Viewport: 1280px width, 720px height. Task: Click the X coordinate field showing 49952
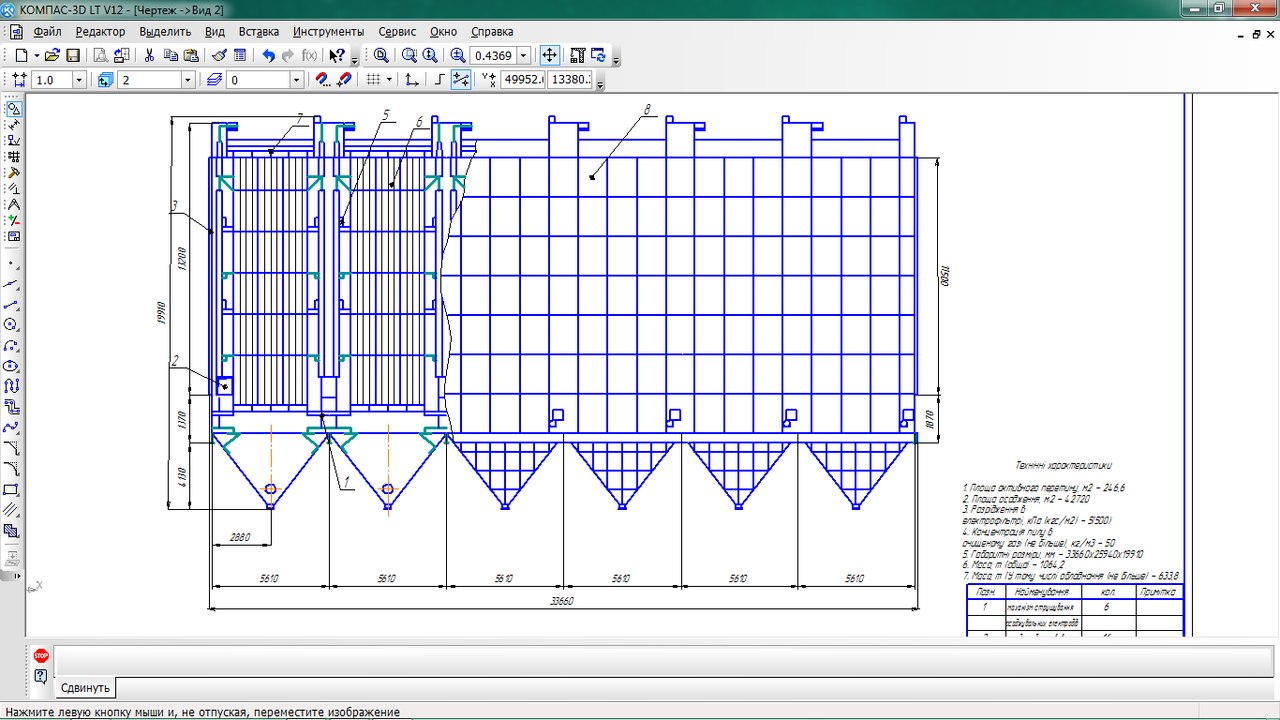(522, 80)
